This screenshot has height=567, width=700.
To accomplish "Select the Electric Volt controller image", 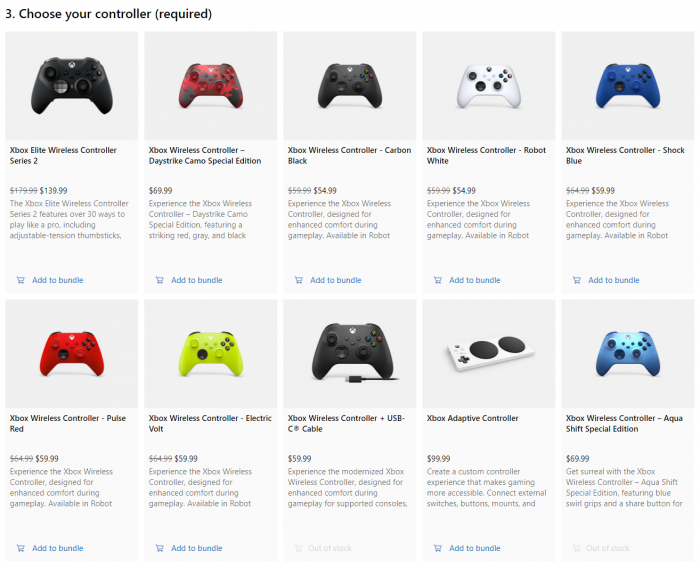I will 209,352.
